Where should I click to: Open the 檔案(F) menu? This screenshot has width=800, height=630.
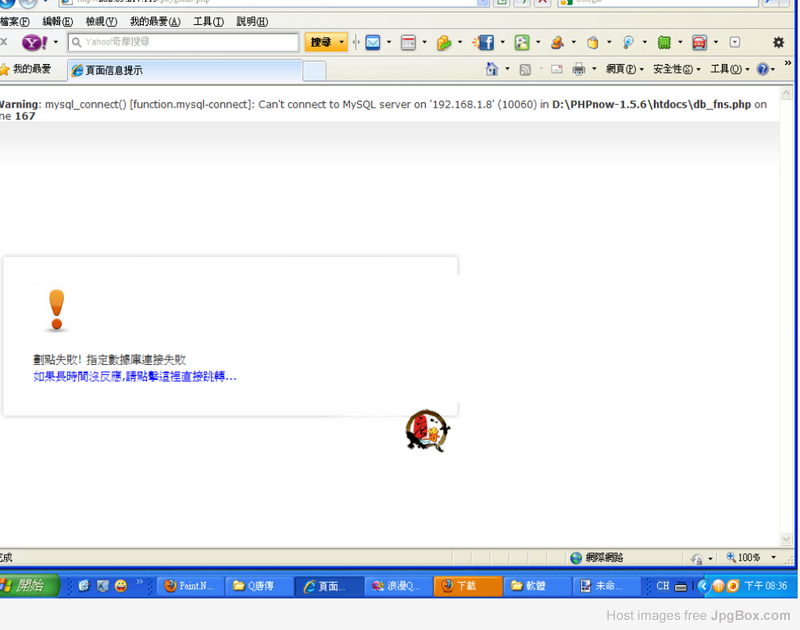coord(14,22)
